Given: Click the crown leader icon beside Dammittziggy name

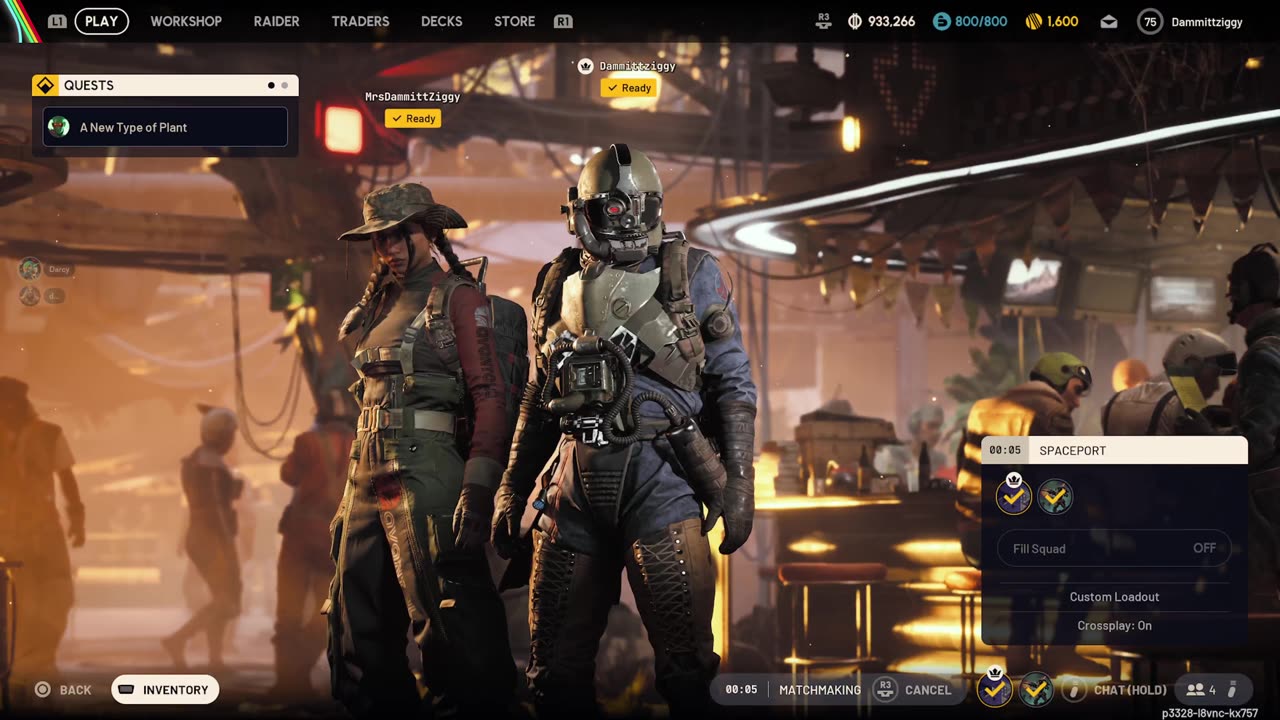Looking at the screenshot, I should (x=586, y=66).
